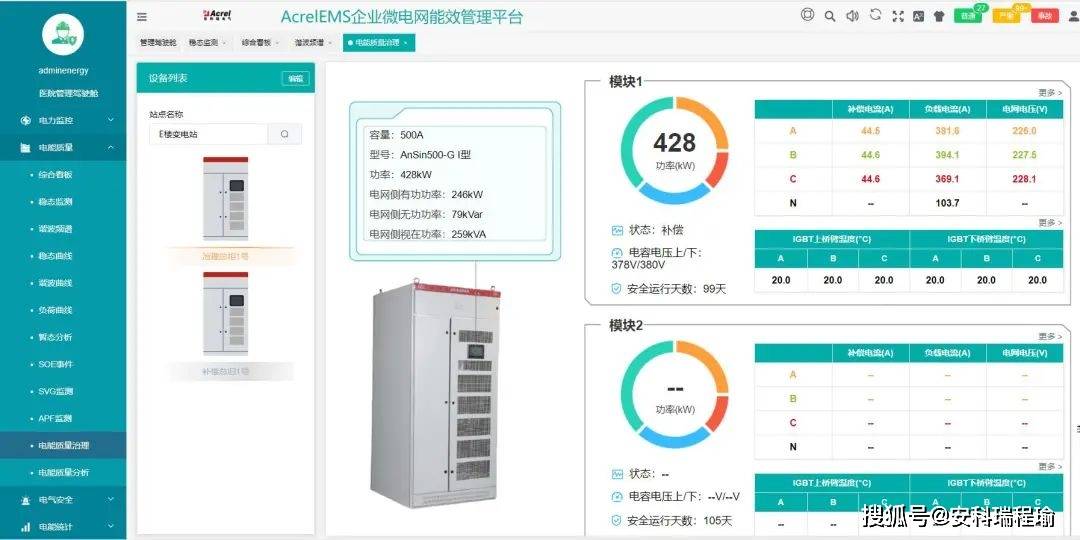Open 稳态曲线 in the sidebar menu

coord(55,256)
